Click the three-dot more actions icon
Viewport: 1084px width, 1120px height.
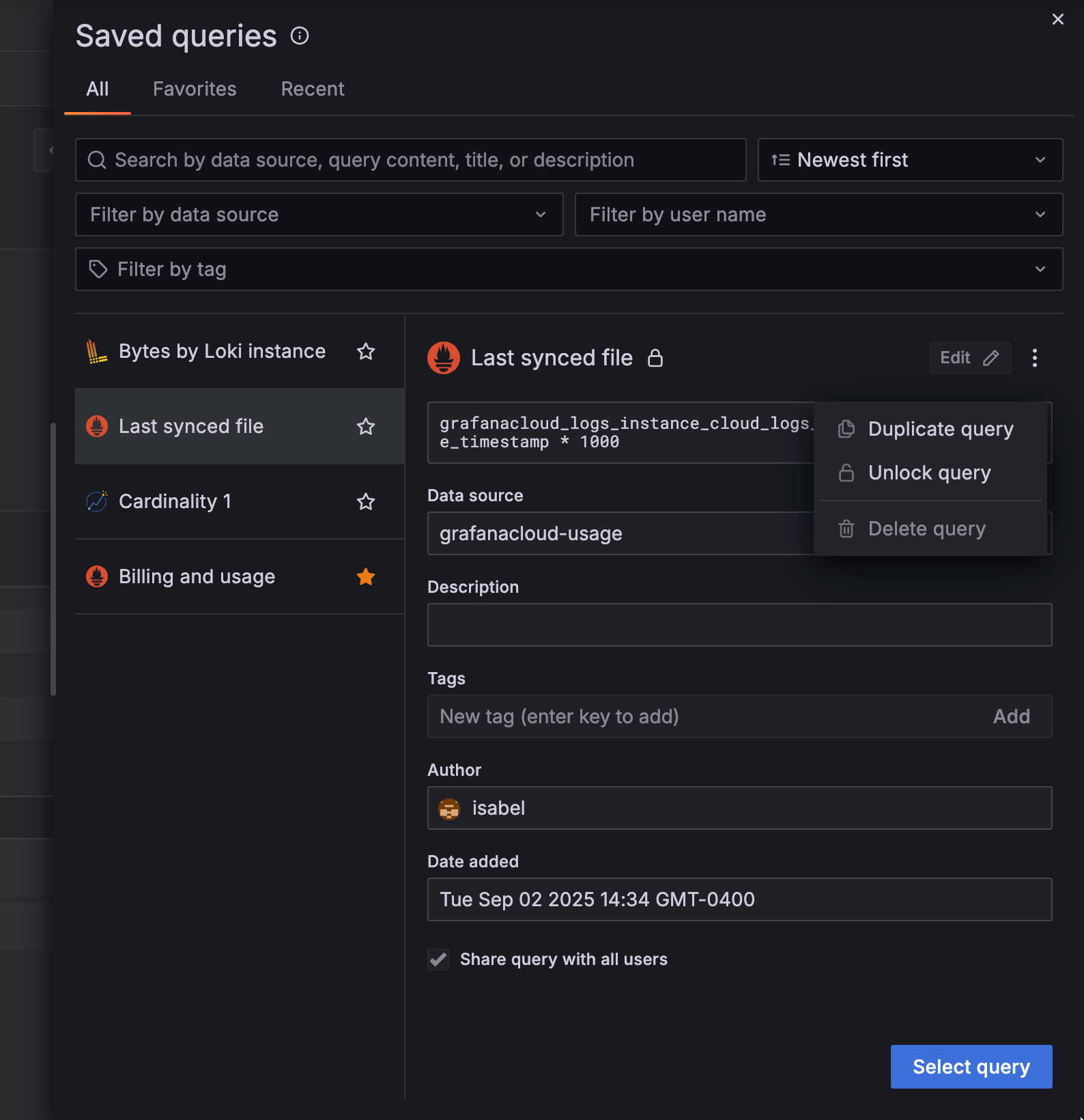tap(1035, 358)
